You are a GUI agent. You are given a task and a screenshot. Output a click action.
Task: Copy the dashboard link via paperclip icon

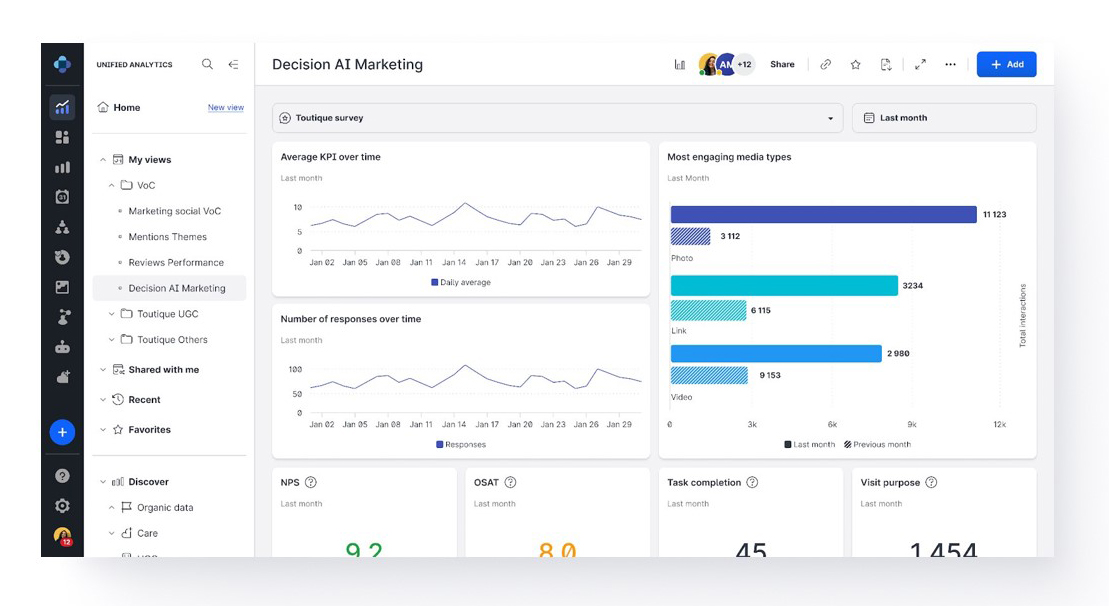(x=825, y=64)
